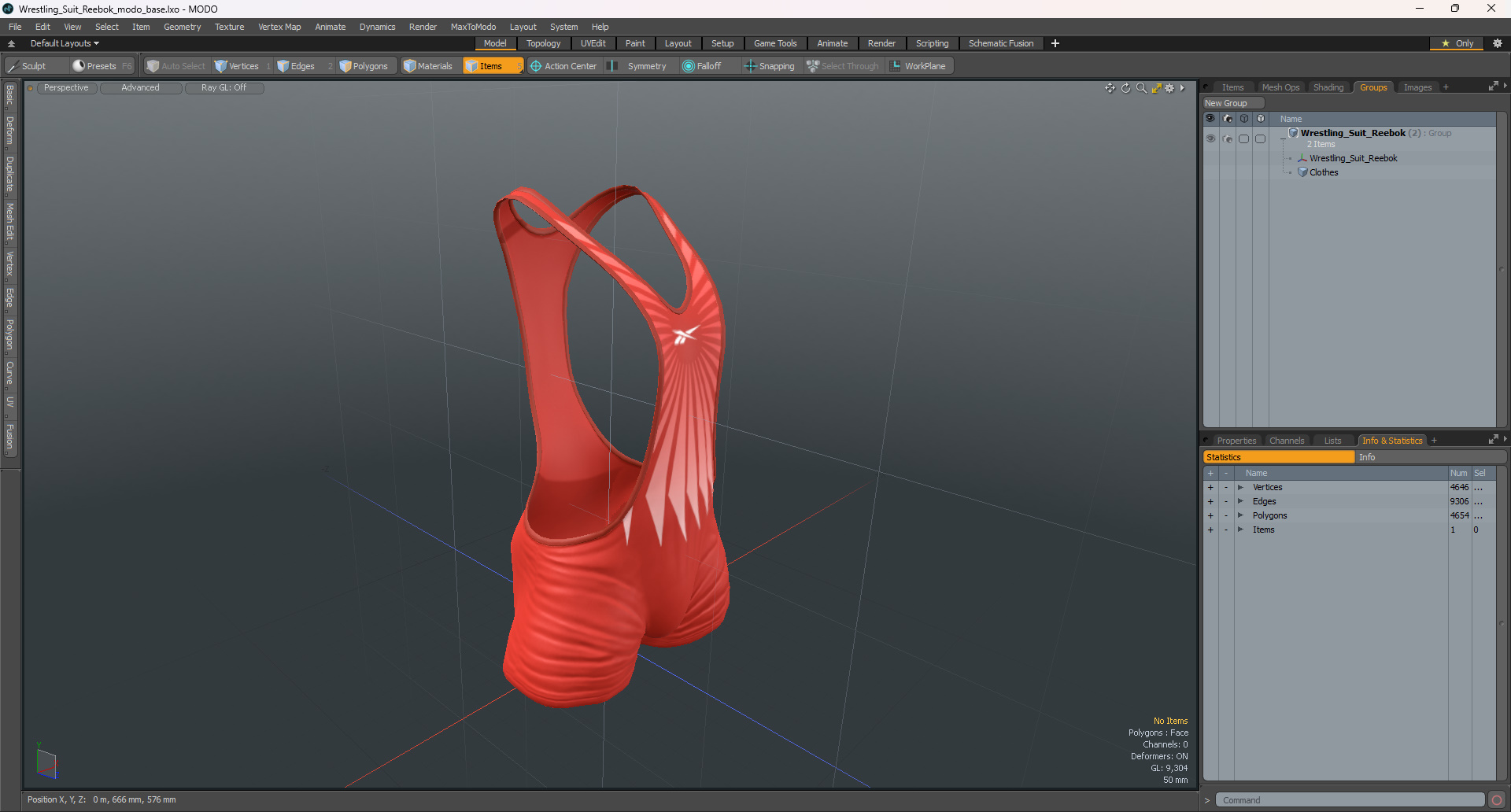This screenshot has width=1511, height=812.
Task: Open the Mesh Edit vertical sidebar tab
Action: click(x=9, y=222)
